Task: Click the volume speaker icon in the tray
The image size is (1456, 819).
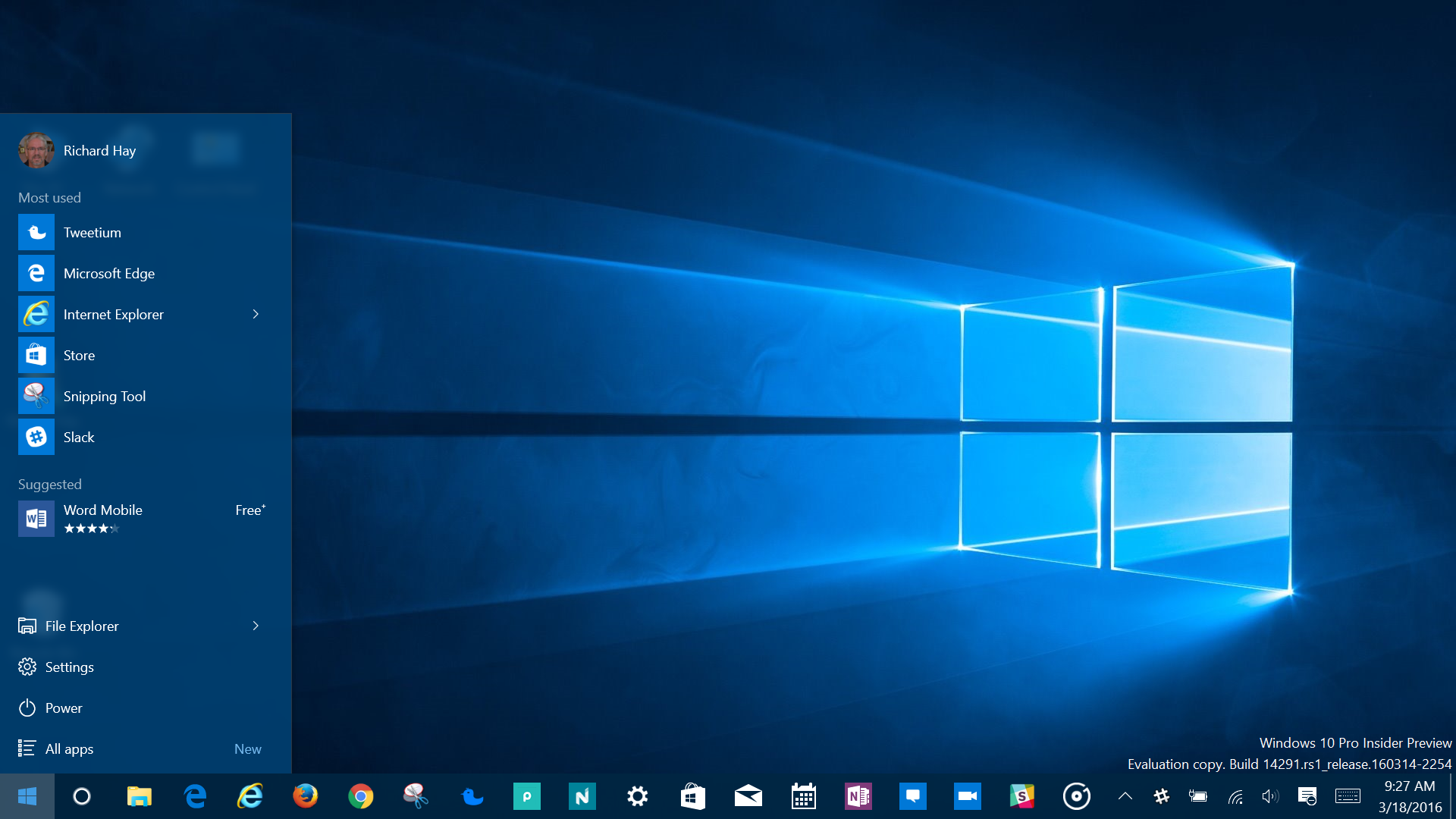Action: (1269, 796)
